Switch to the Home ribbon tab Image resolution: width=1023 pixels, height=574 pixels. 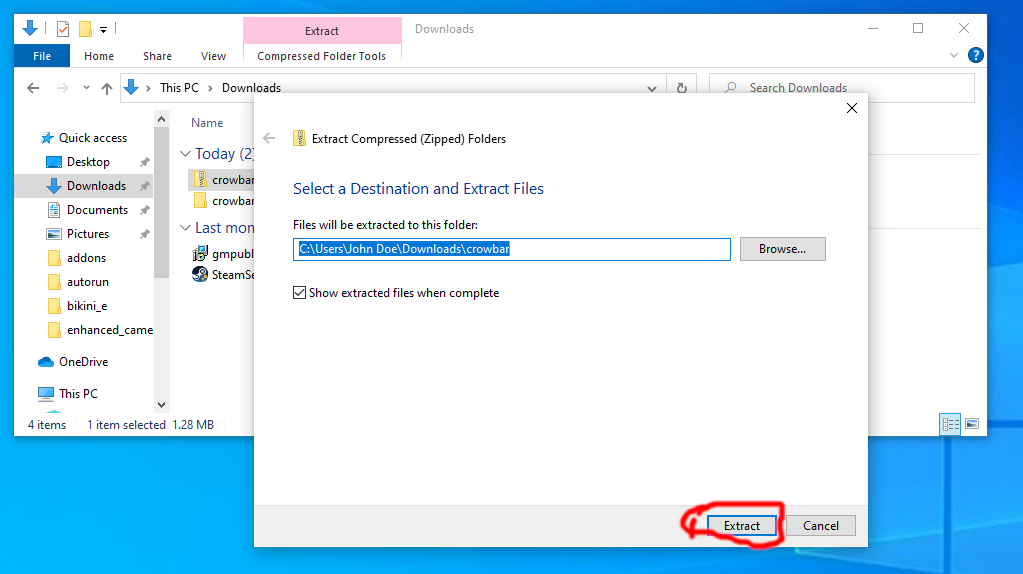coord(99,56)
